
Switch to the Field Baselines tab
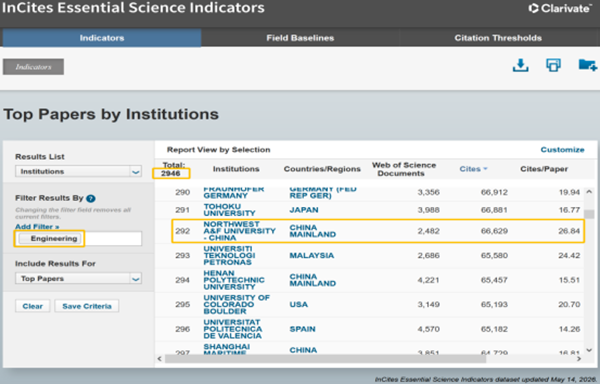coord(300,38)
